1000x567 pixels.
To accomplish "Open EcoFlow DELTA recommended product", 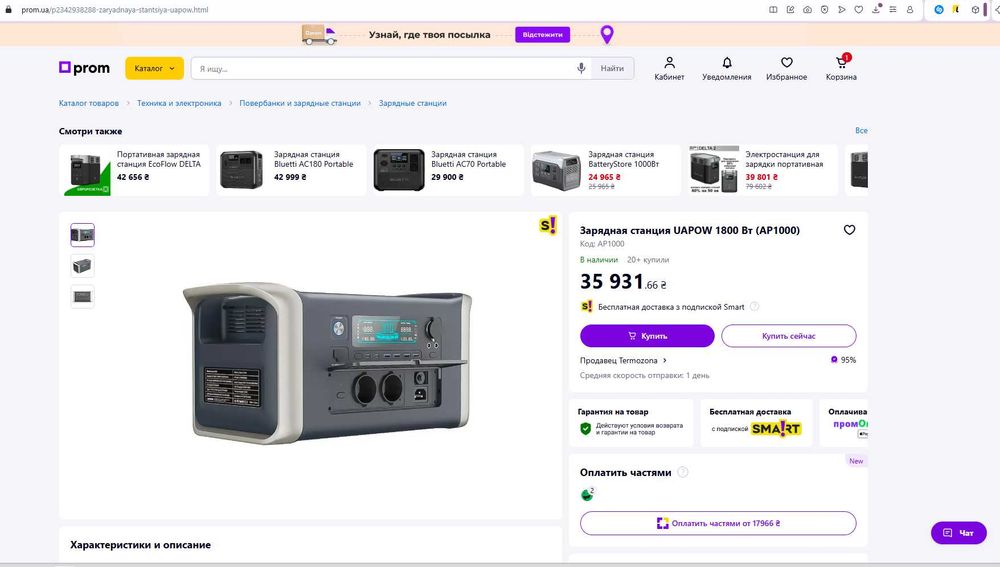I will click(x=135, y=170).
